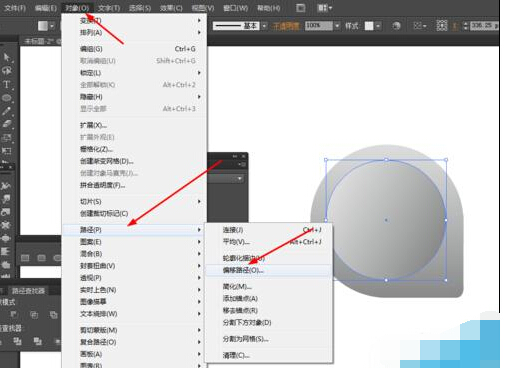Choose 拼合透明度(F)... entry
Viewport: 505px width, 368px height.
click(134, 185)
